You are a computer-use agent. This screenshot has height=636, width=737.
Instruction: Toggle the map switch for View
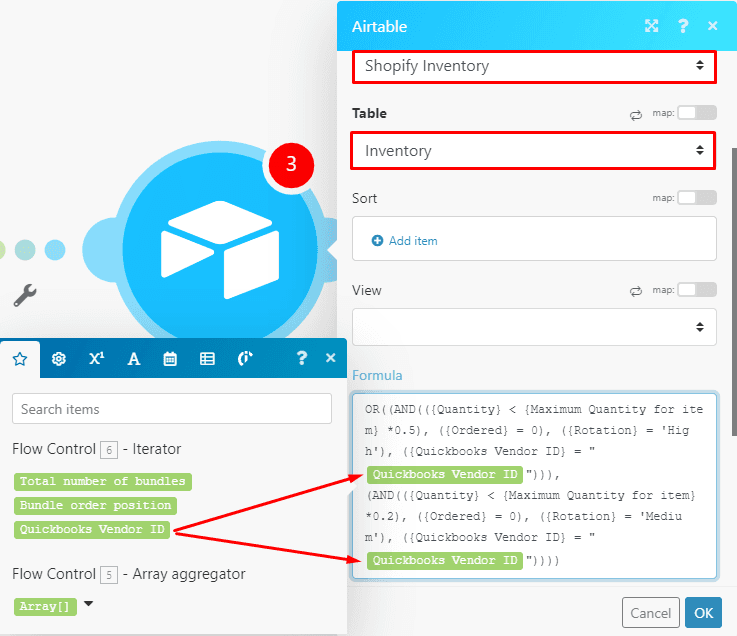click(x=696, y=290)
